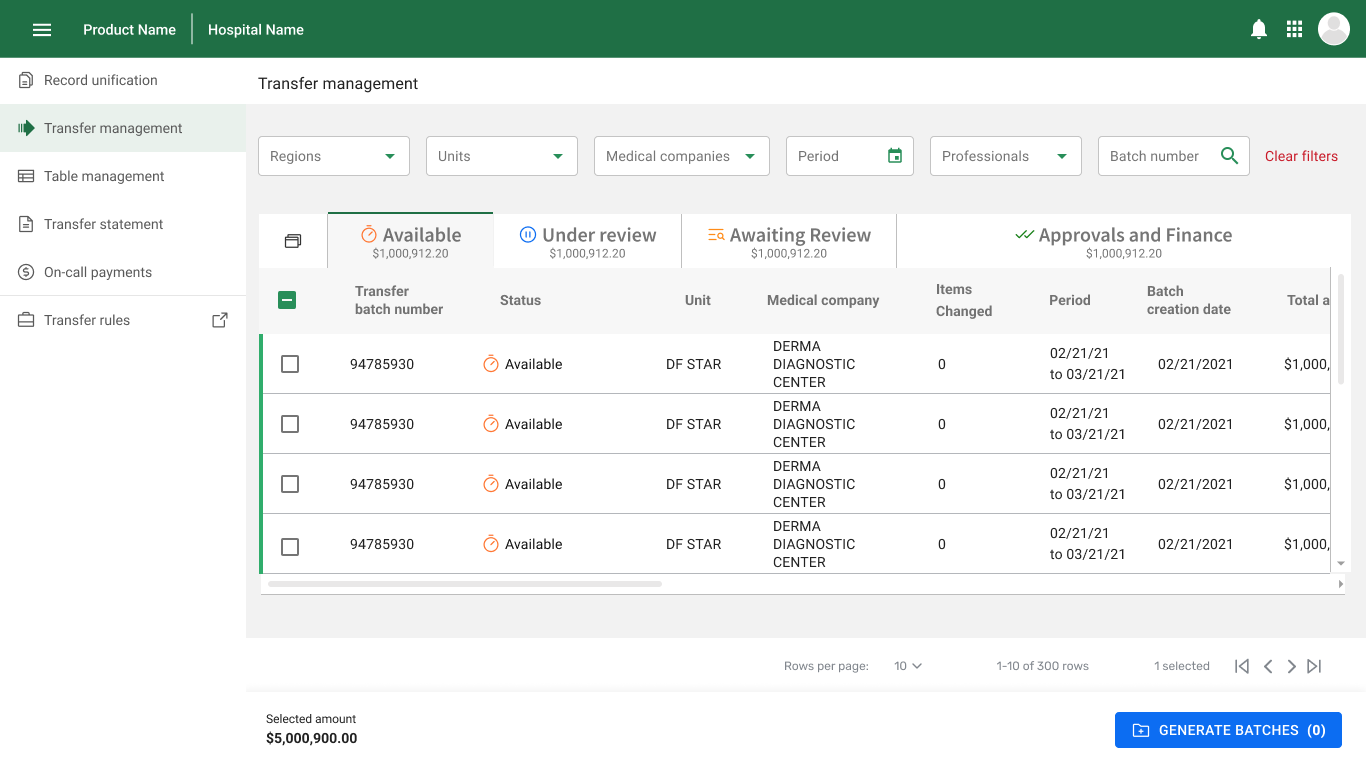1366x768 pixels.
Task: Click the table scroll-down arrow
Action: tap(1341, 564)
